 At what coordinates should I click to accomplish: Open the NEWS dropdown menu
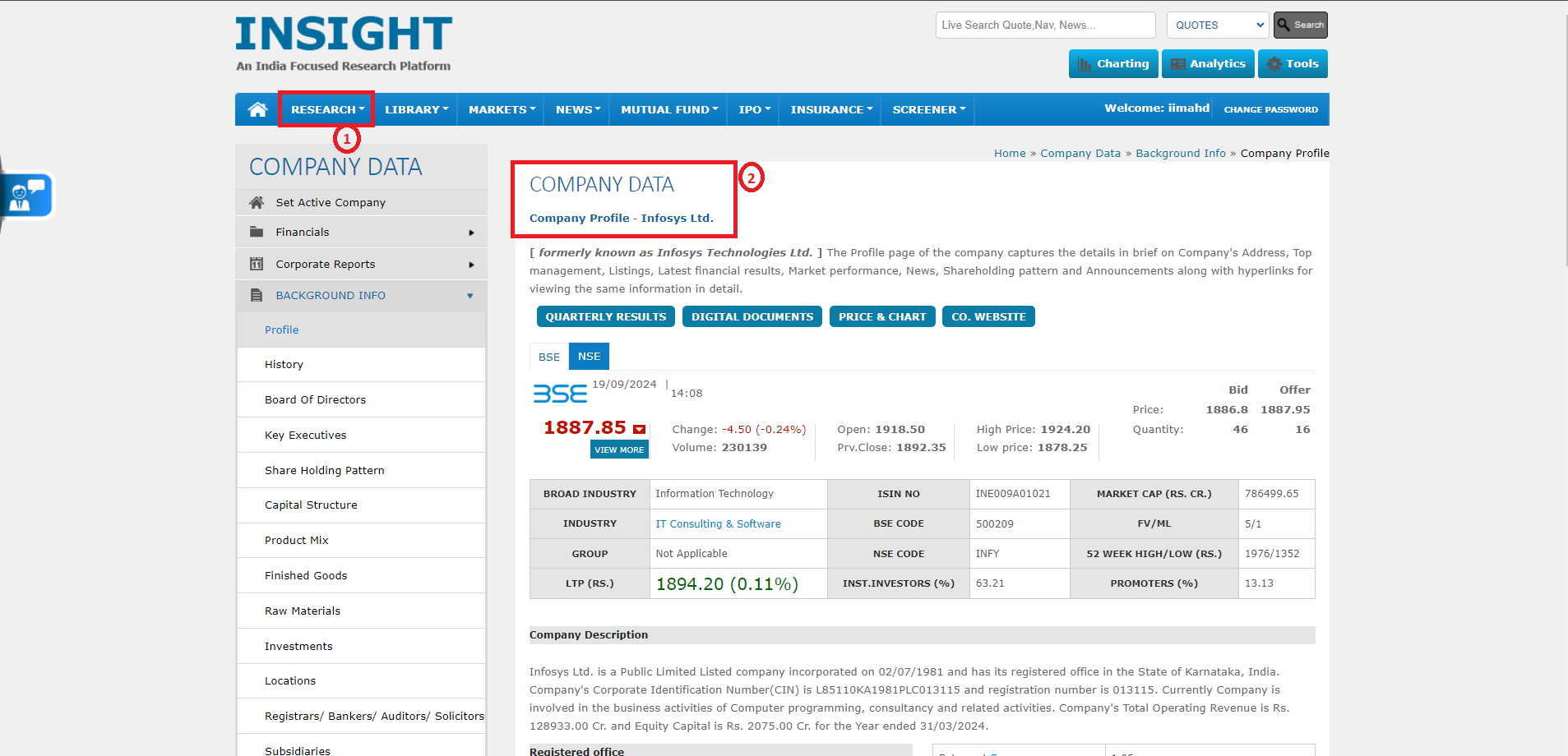pos(578,109)
